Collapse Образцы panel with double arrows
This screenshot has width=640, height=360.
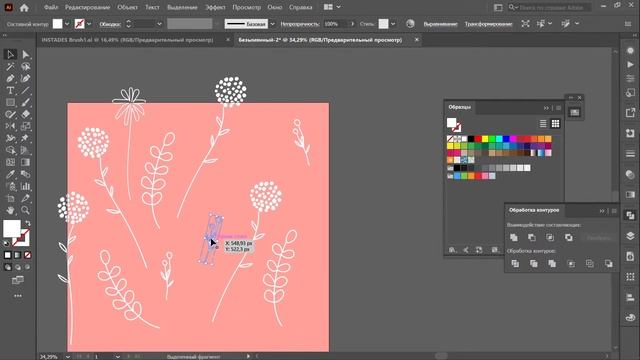coord(546,108)
